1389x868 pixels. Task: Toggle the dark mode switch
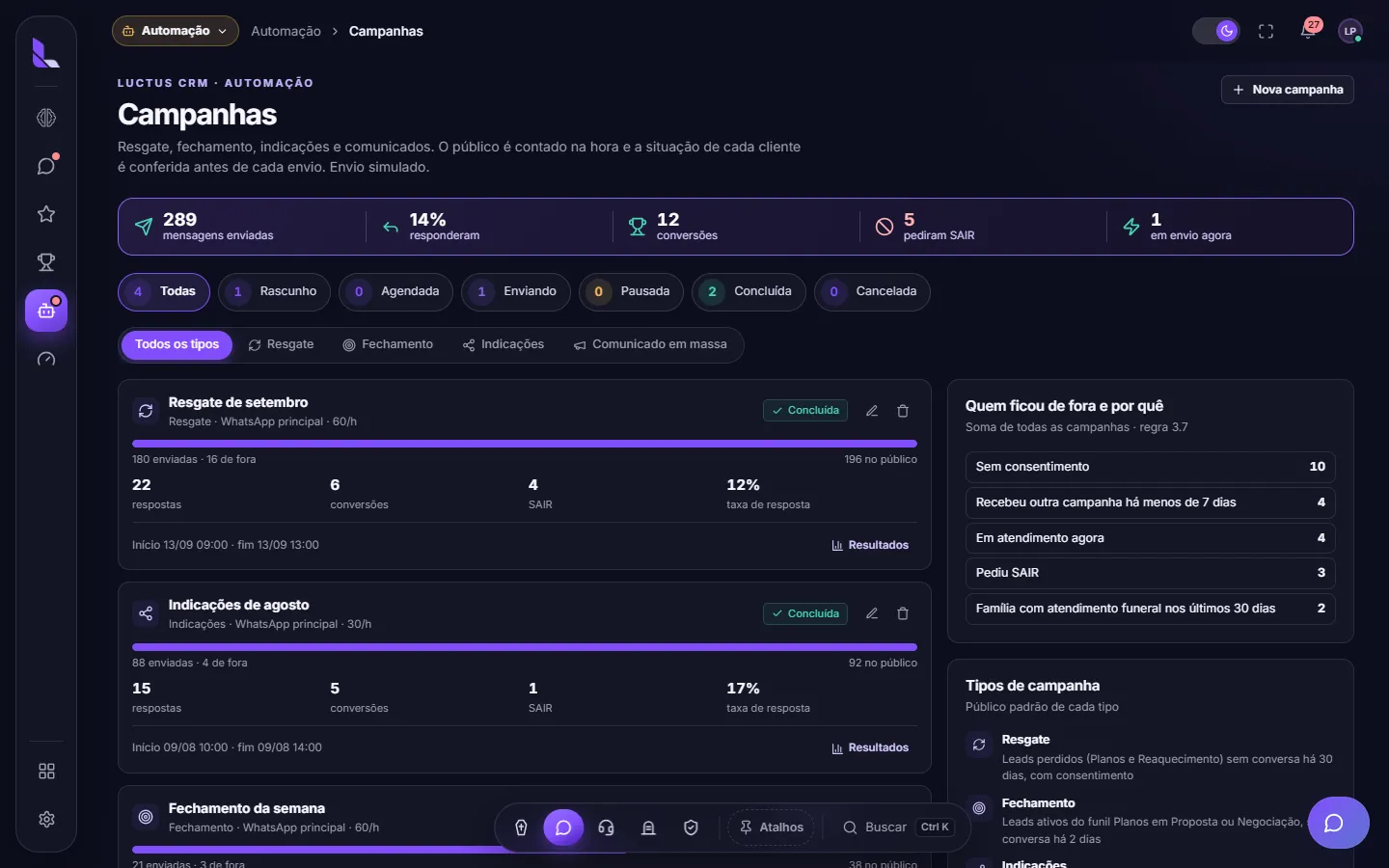click(x=1215, y=31)
